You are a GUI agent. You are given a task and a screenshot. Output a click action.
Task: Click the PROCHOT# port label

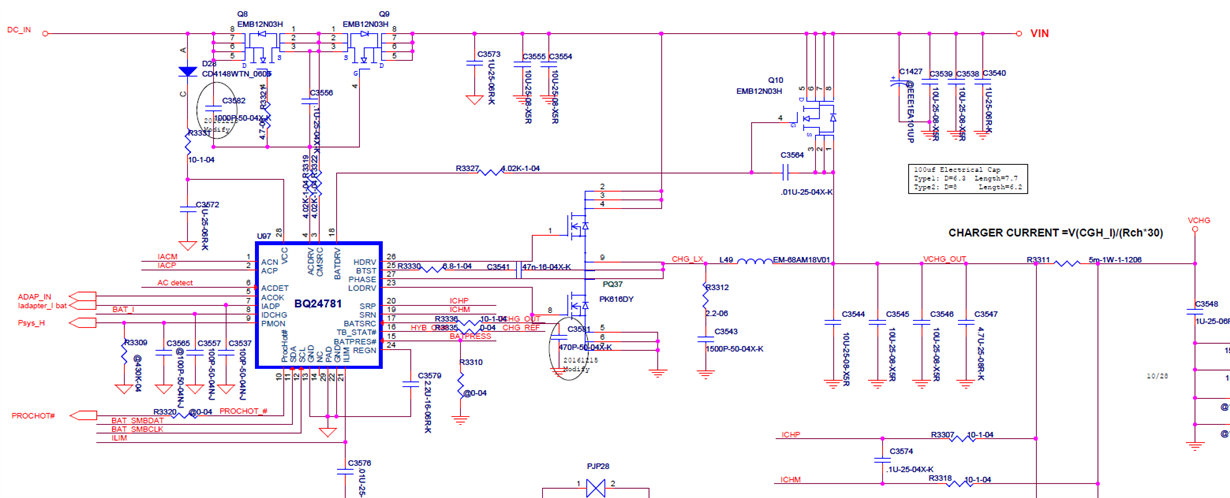pos(33,415)
